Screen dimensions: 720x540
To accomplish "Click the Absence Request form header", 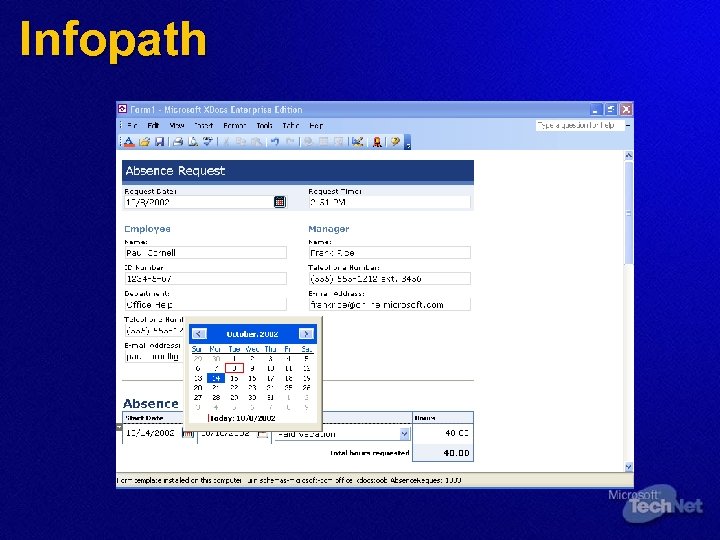I will click(298, 171).
